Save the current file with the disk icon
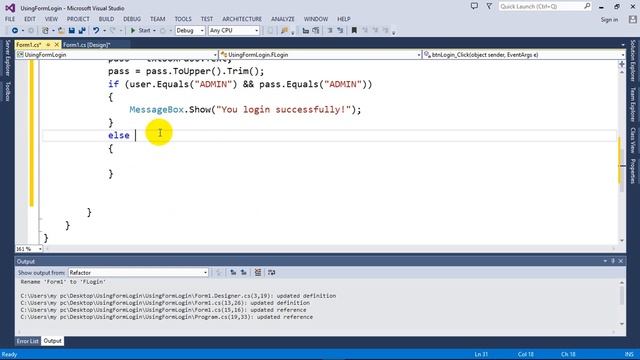The image size is (640, 360). 72,31
